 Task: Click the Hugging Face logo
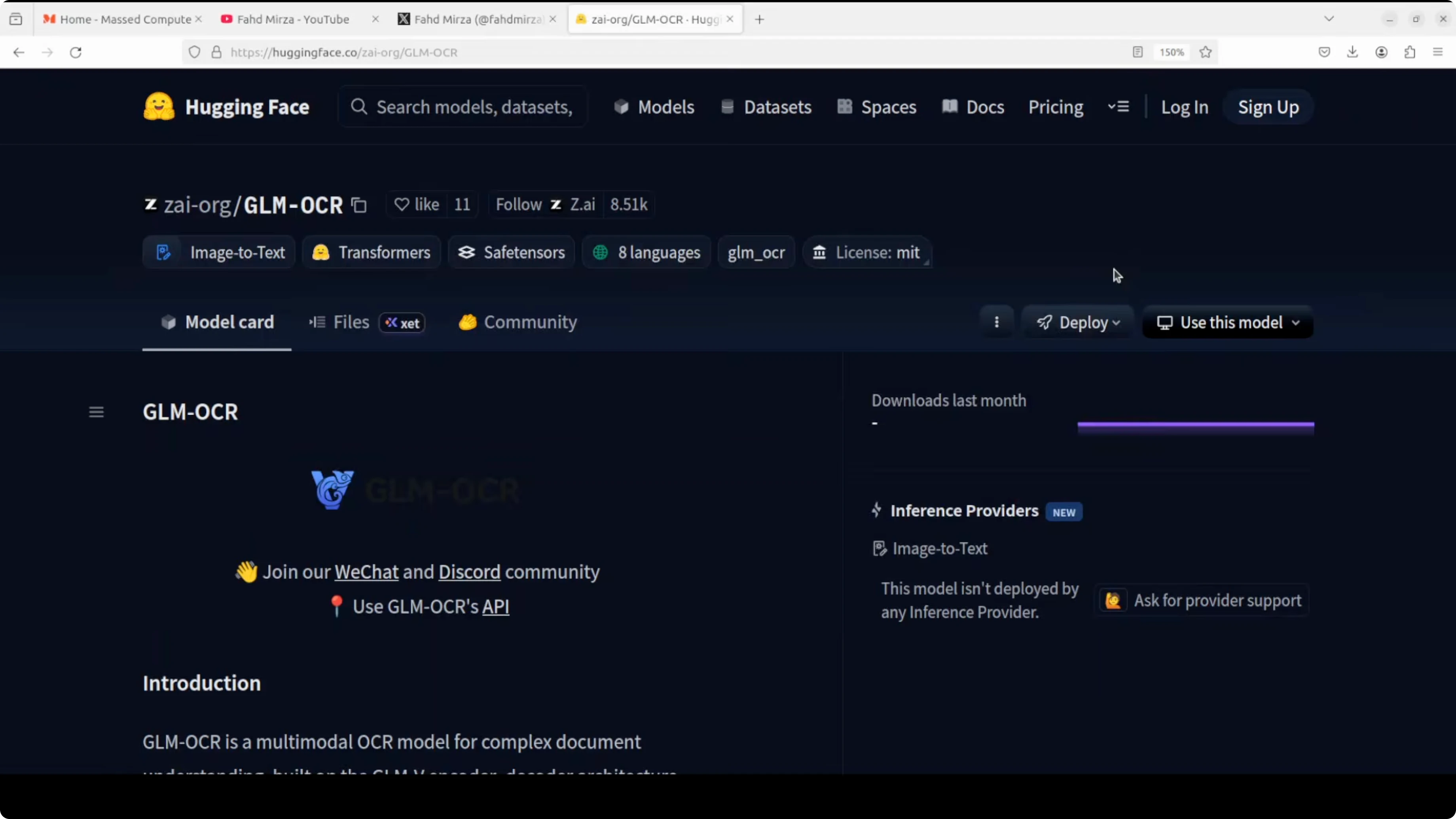pyautogui.click(x=226, y=107)
